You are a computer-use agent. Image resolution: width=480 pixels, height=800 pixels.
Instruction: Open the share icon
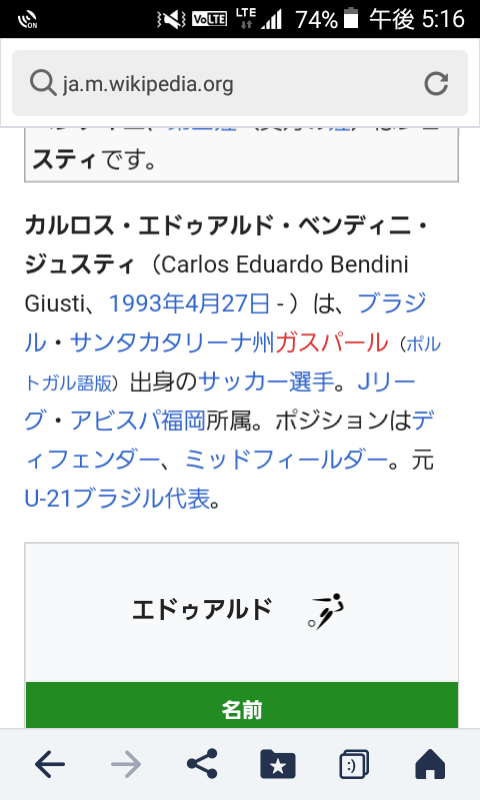tap(202, 763)
